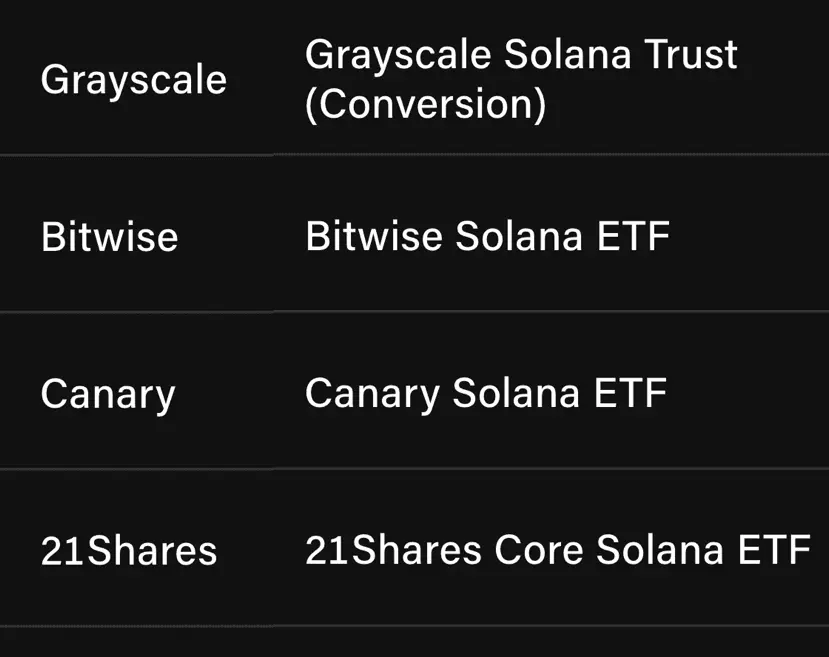Click ETF in the 21Shares Core row
Viewport: 829px width, 657px height.
[x=775, y=550]
